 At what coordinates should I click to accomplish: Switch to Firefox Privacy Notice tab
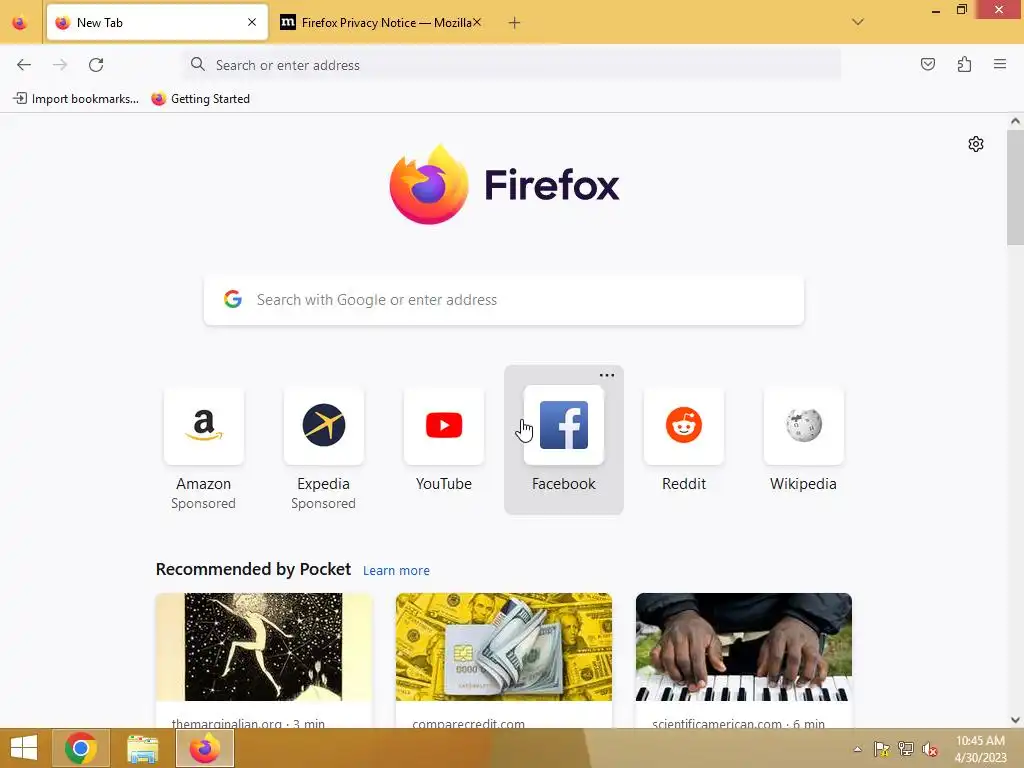click(x=381, y=23)
